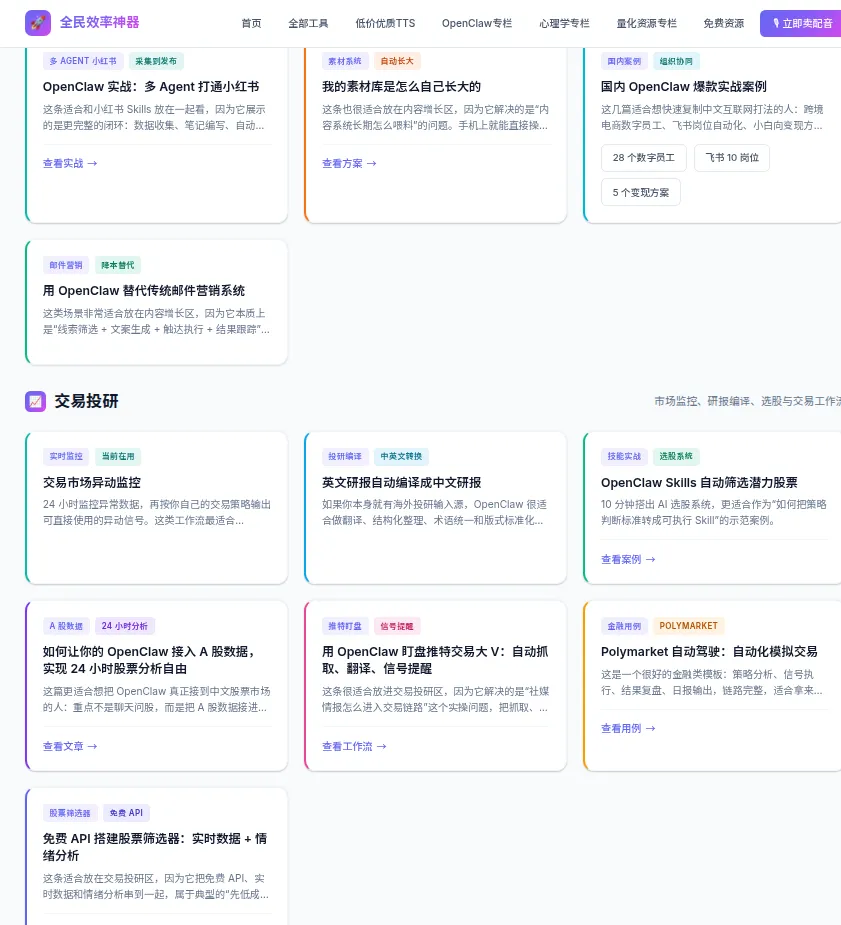Click the 自动长大 tag
Screen dimensions: 841x925
397,61
